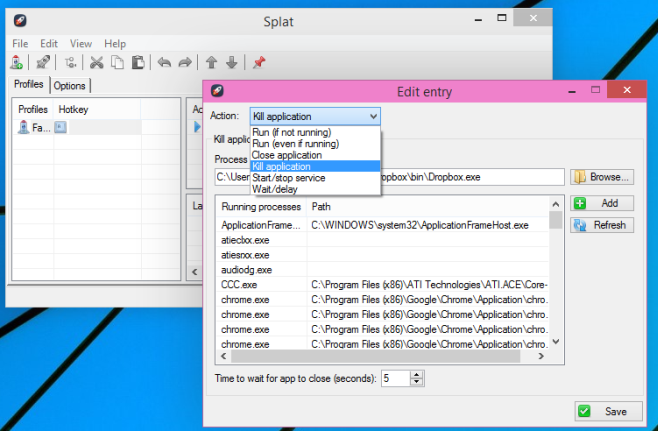Click the Refresh button
Viewport: 658px width, 431px height.
[x=602, y=225]
